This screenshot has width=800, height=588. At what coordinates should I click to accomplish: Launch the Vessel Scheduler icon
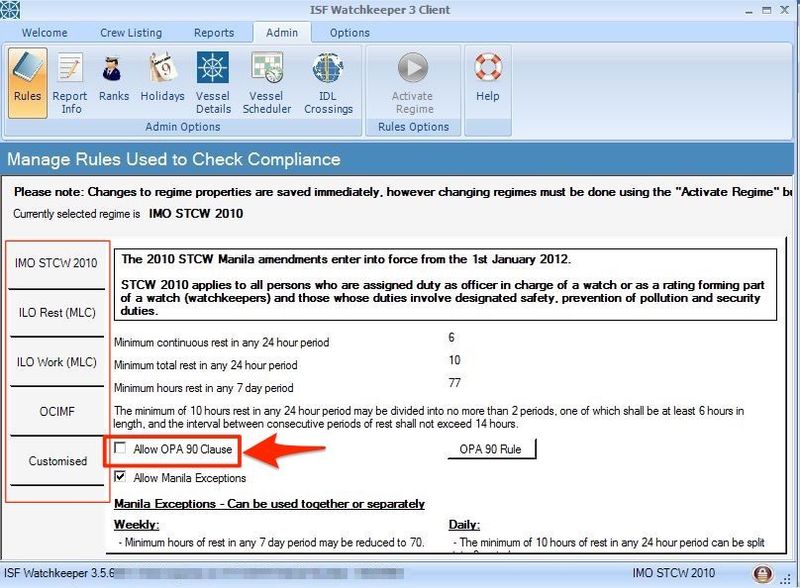[x=267, y=83]
